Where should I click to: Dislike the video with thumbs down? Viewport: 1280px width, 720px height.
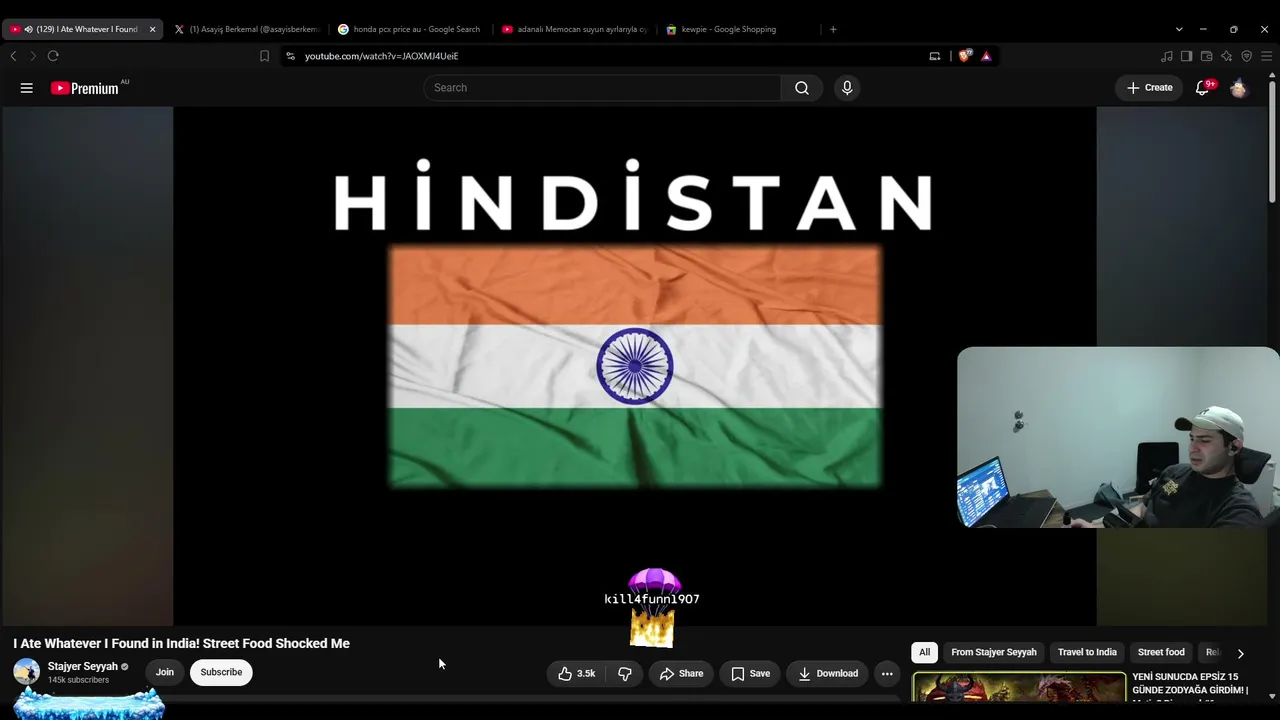[625, 674]
